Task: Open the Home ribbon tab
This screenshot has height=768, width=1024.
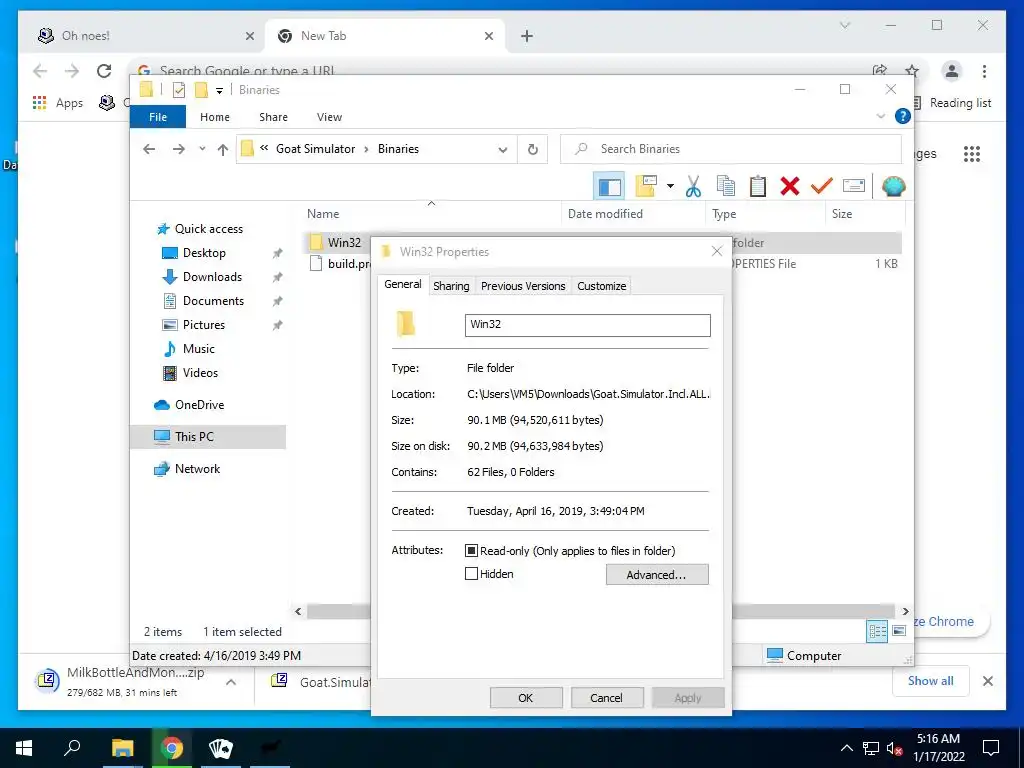Action: tap(215, 117)
